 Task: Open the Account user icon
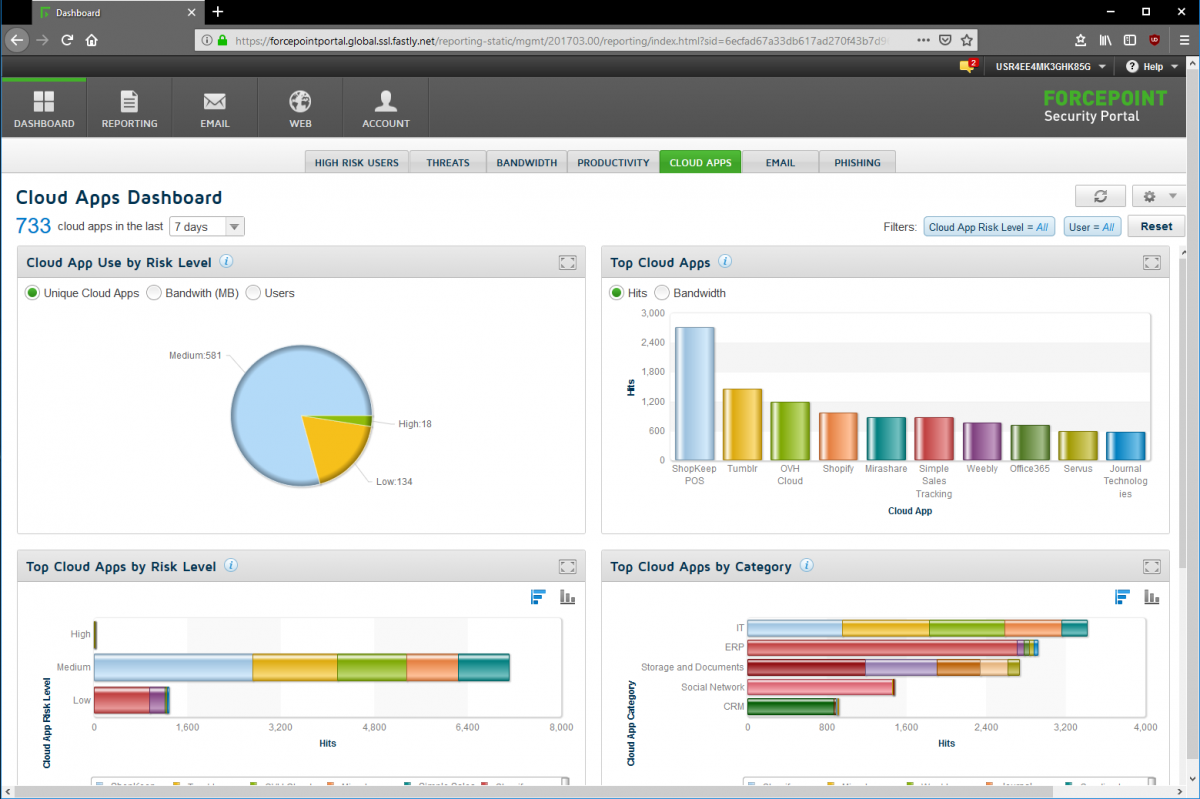(x=386, y=102)
